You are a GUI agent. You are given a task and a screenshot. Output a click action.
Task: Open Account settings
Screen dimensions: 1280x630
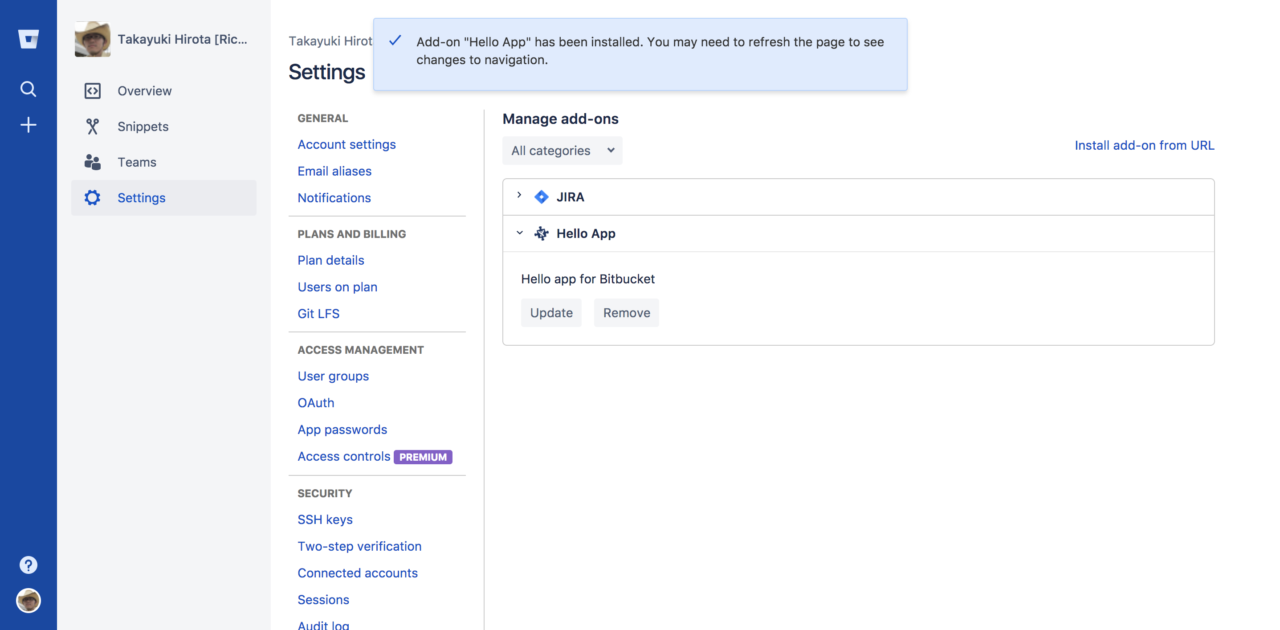click(347, 145)
